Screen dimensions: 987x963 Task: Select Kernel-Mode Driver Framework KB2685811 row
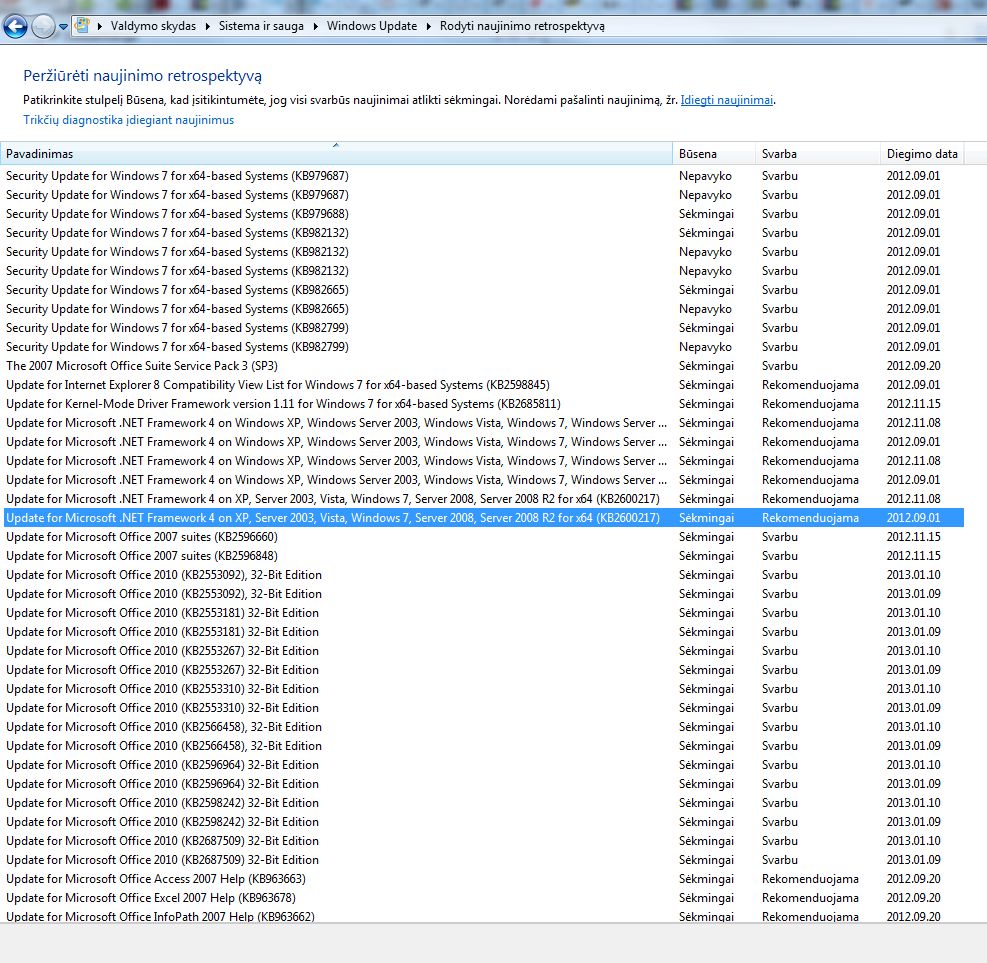283,404
